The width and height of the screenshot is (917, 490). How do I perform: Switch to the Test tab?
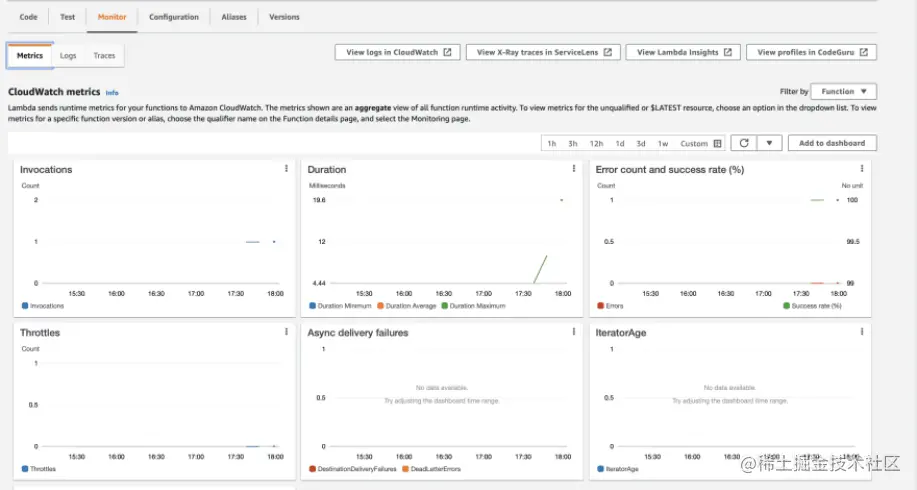coord(67,17)
